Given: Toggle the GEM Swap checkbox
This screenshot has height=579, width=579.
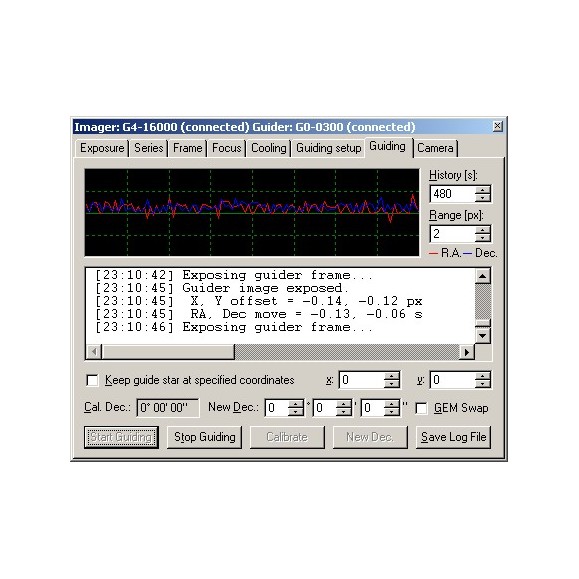Looking at the screenshot, I should coord(421,408).
